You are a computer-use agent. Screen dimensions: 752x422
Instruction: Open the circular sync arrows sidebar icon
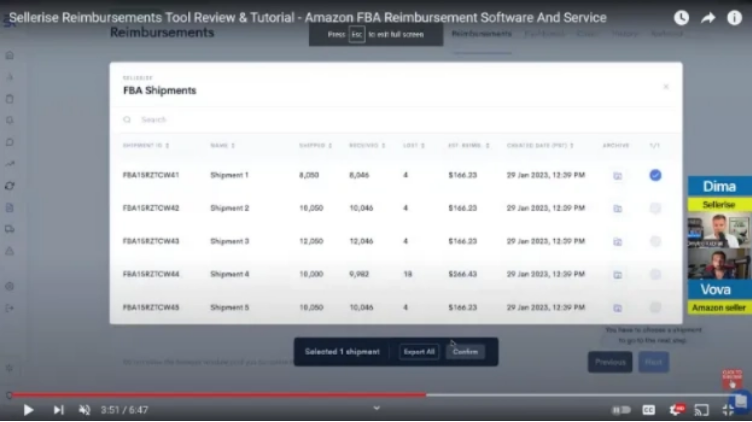10,186
